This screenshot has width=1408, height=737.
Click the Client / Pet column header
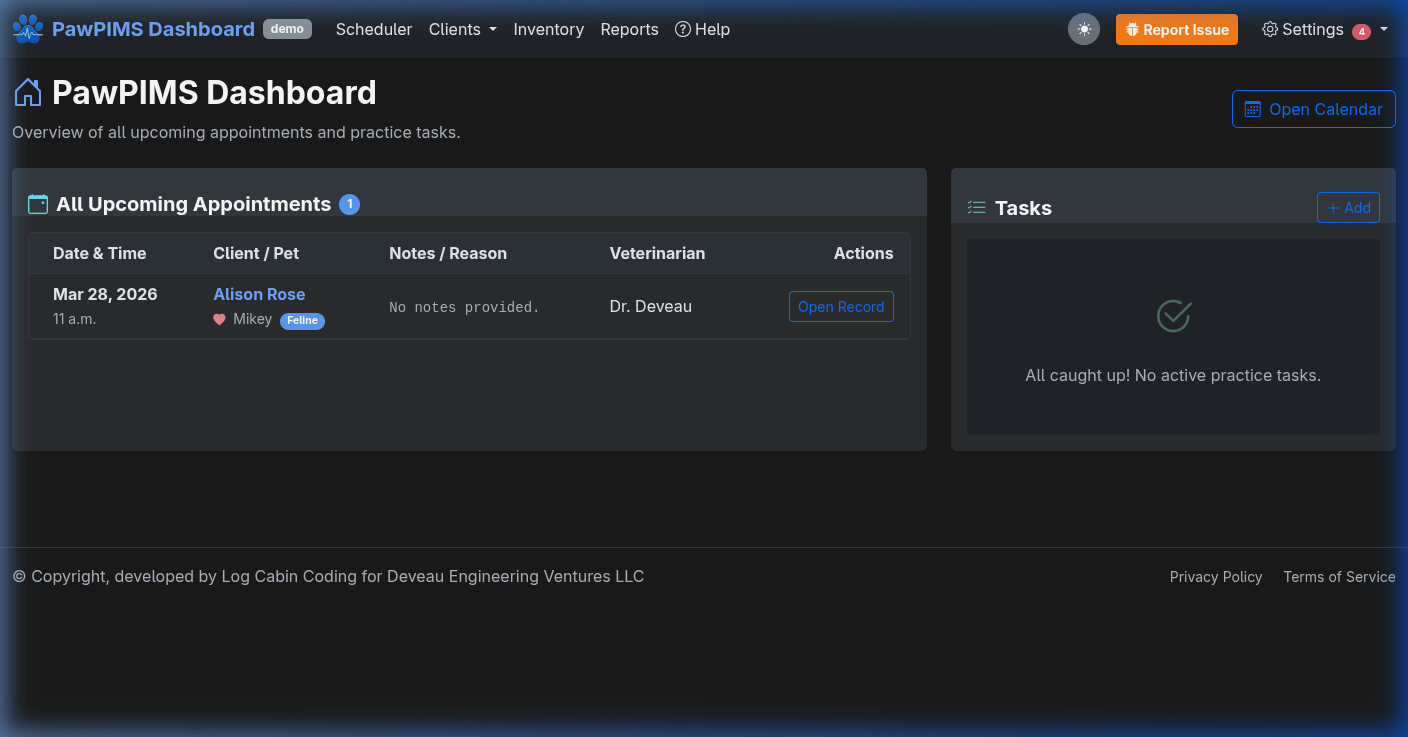[x=256, y=253]
